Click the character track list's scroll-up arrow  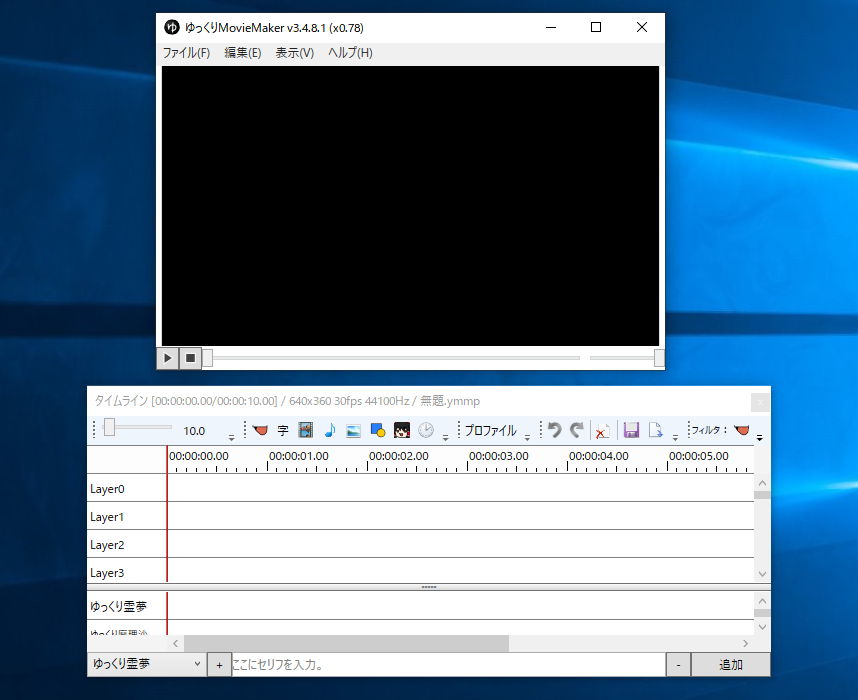point(762,601)
